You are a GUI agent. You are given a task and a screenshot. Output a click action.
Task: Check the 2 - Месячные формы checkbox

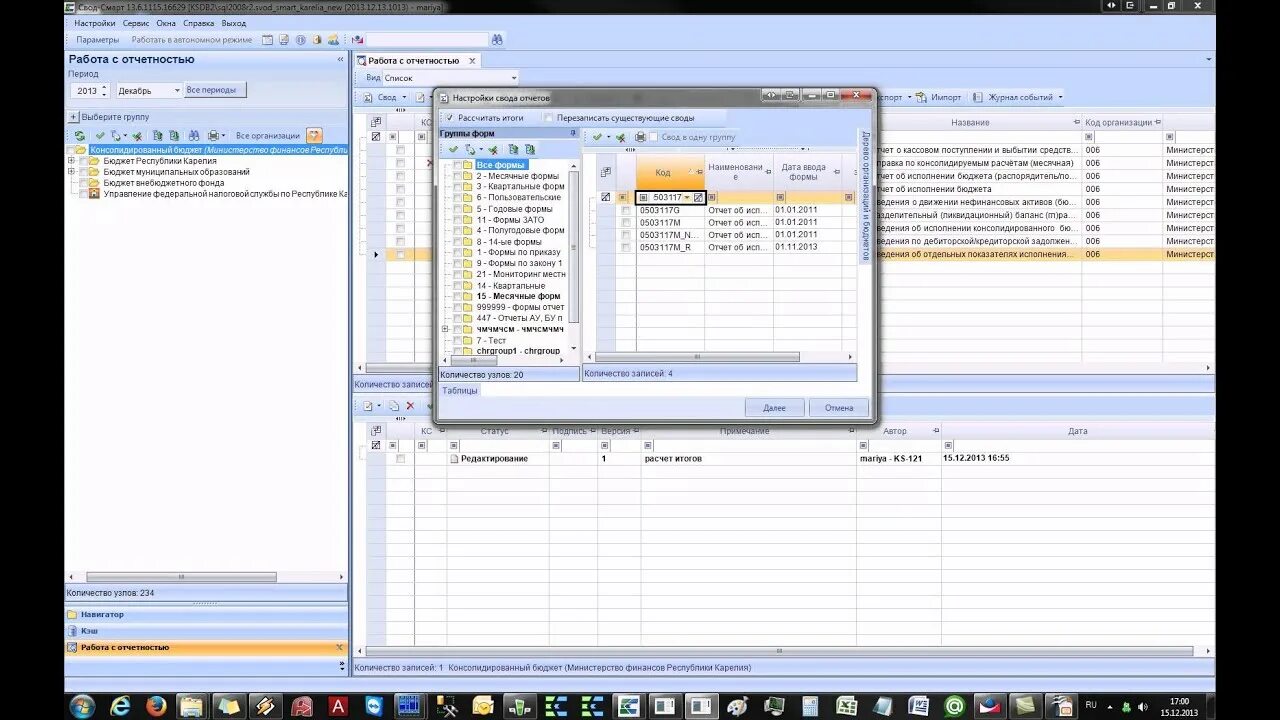coord(458,176)
